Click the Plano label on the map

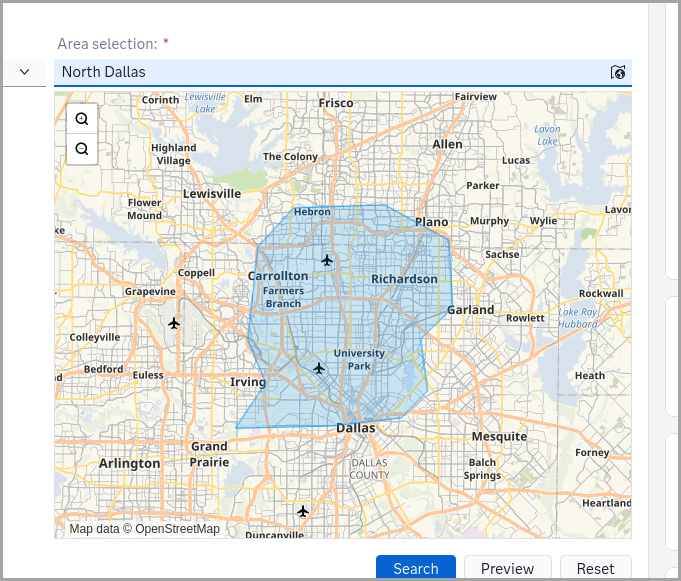[x=431, y=222]
